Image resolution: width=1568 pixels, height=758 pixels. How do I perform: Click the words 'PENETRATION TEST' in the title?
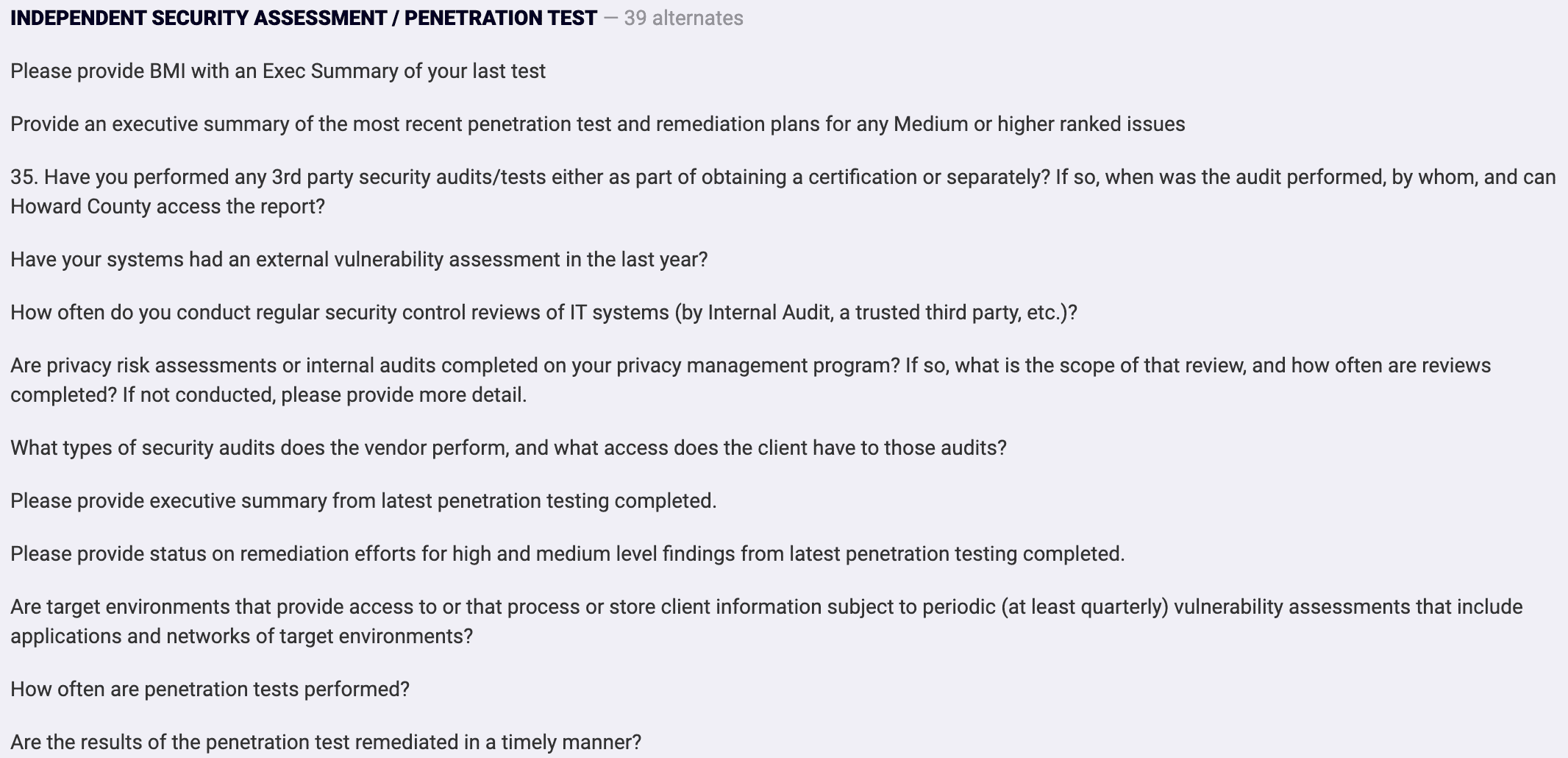click(501, 18)
